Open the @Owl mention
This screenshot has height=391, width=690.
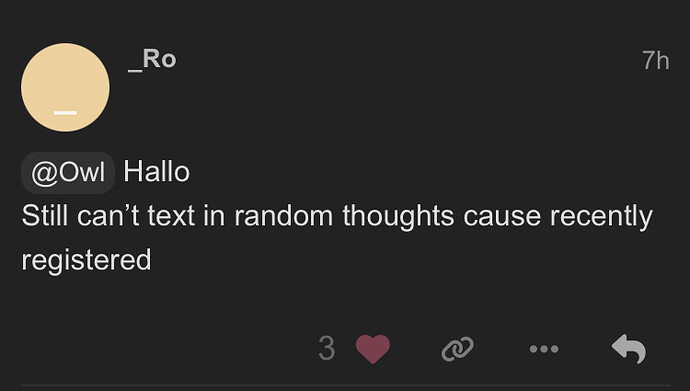click(x=68, y=172)
